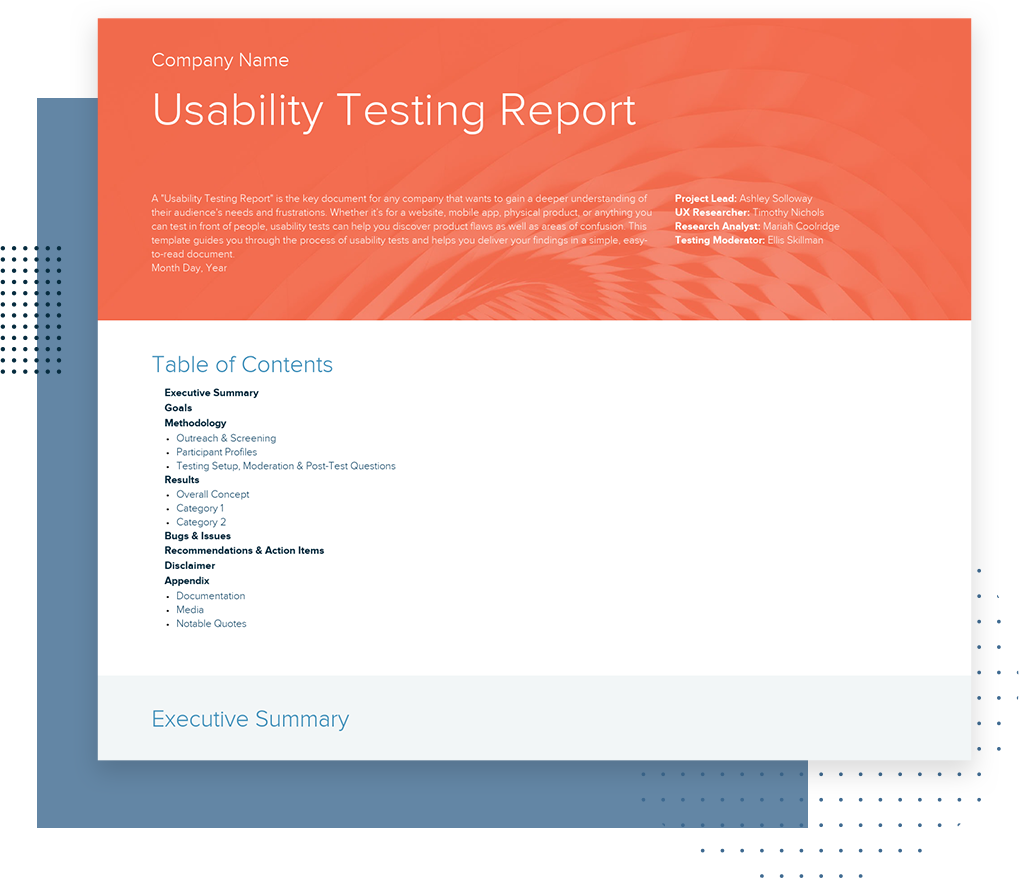Click Bugs & Issues in the contents

197,536
